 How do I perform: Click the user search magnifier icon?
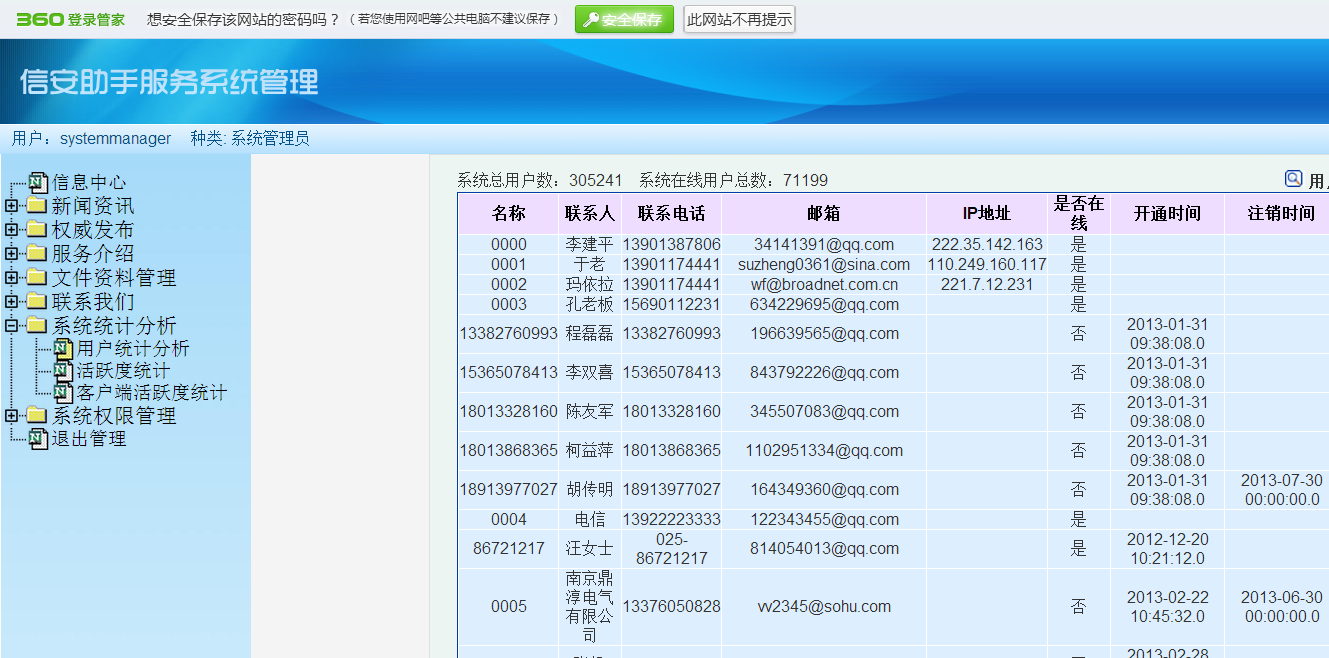1294,179
